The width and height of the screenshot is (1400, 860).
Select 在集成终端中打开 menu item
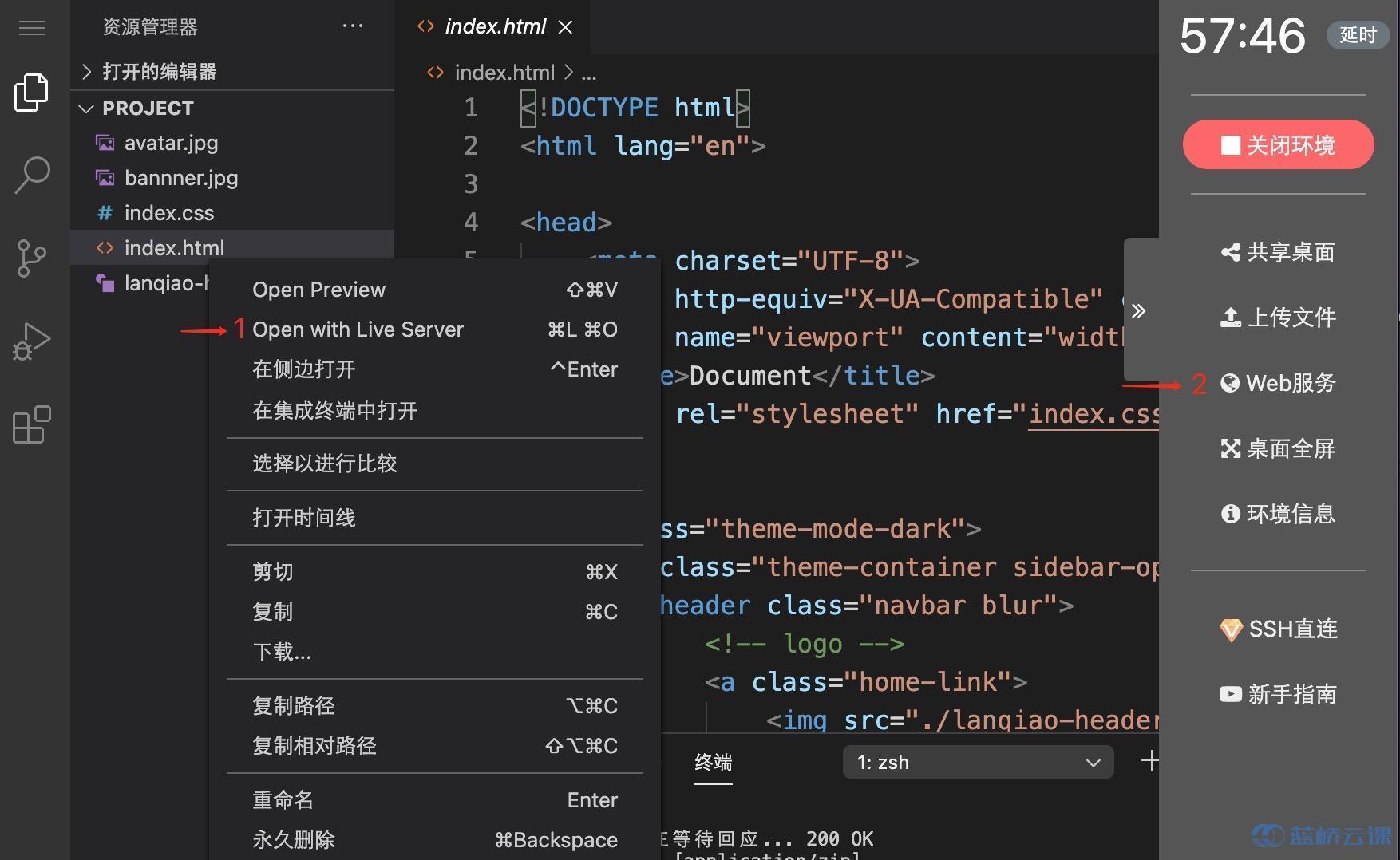(435, 411)
